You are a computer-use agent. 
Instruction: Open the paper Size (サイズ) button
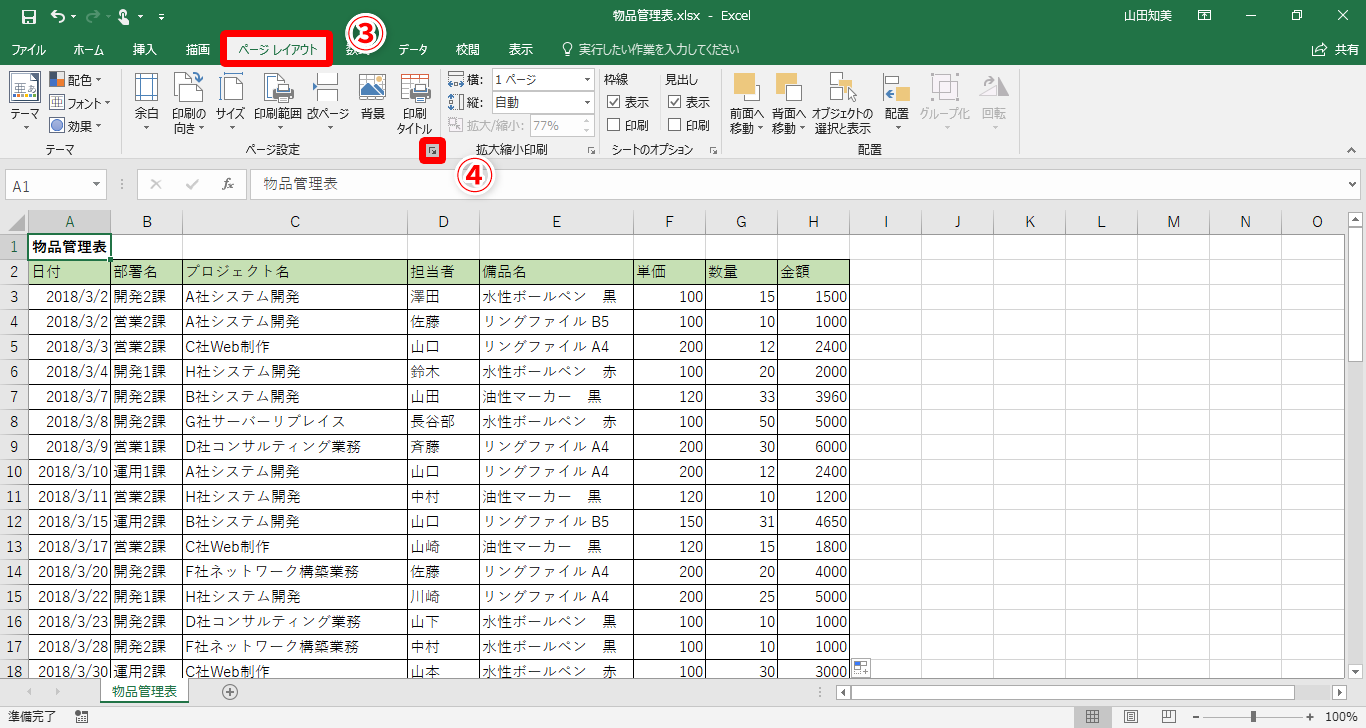(x=230, y=103)
